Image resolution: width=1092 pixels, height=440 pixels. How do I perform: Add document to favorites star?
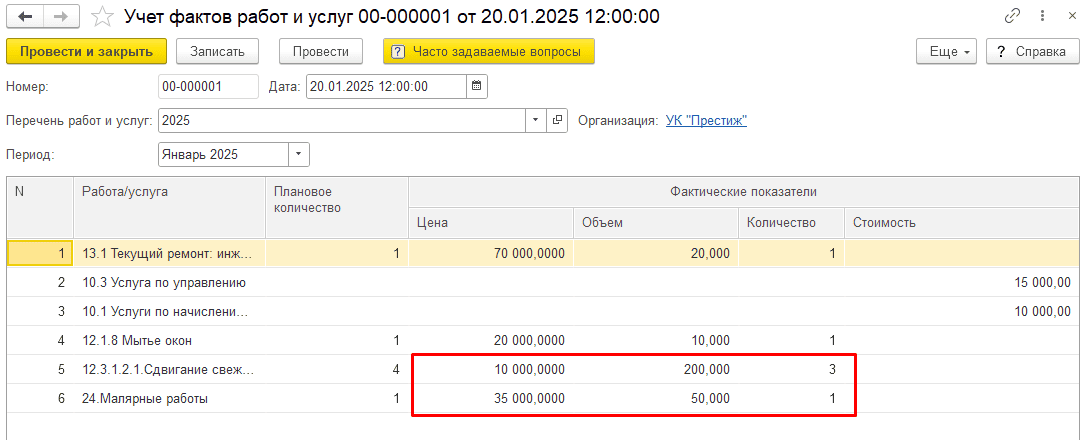(101, 17)
